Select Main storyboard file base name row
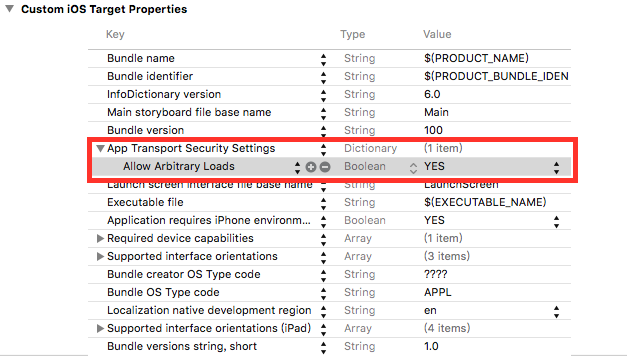The width and height of the screenshot is (627, 361). point(329,112)
